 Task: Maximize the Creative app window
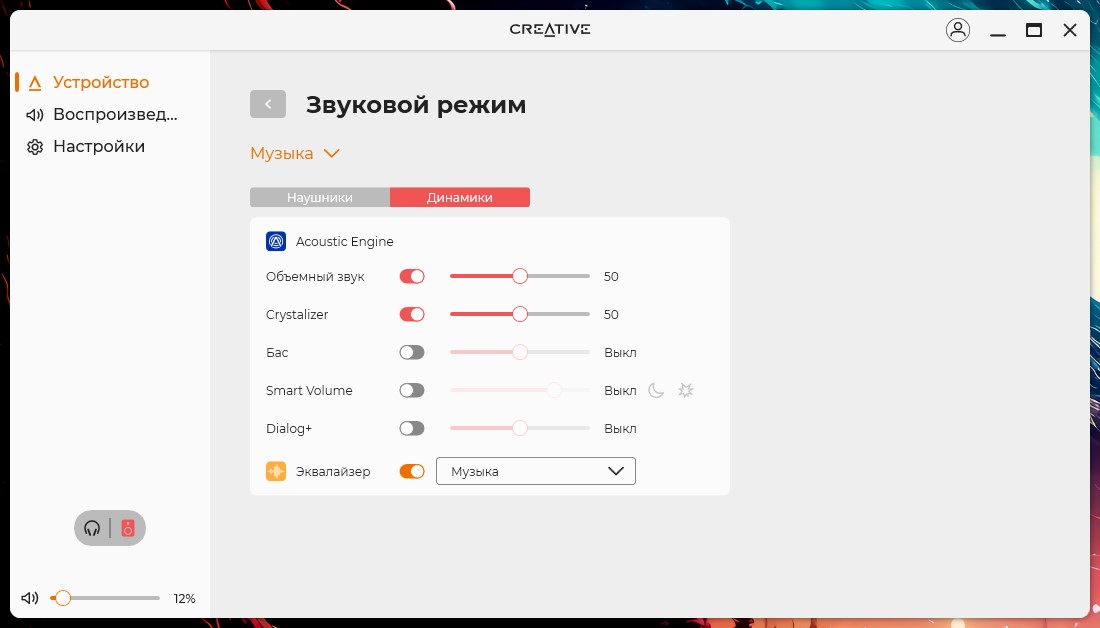[x=1033, y=30]
